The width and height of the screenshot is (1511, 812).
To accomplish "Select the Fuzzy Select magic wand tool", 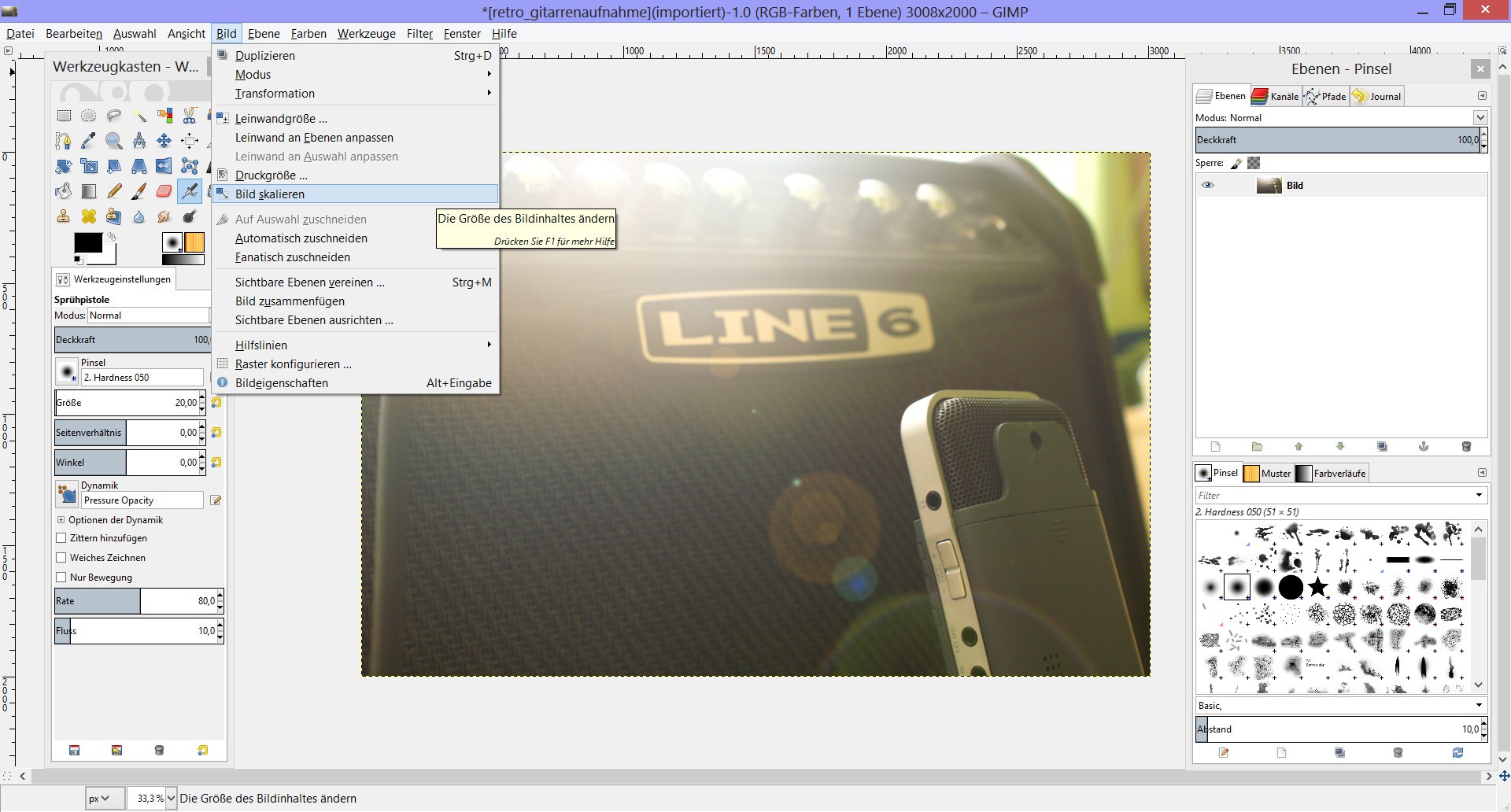I will click(x=139, y=116).
